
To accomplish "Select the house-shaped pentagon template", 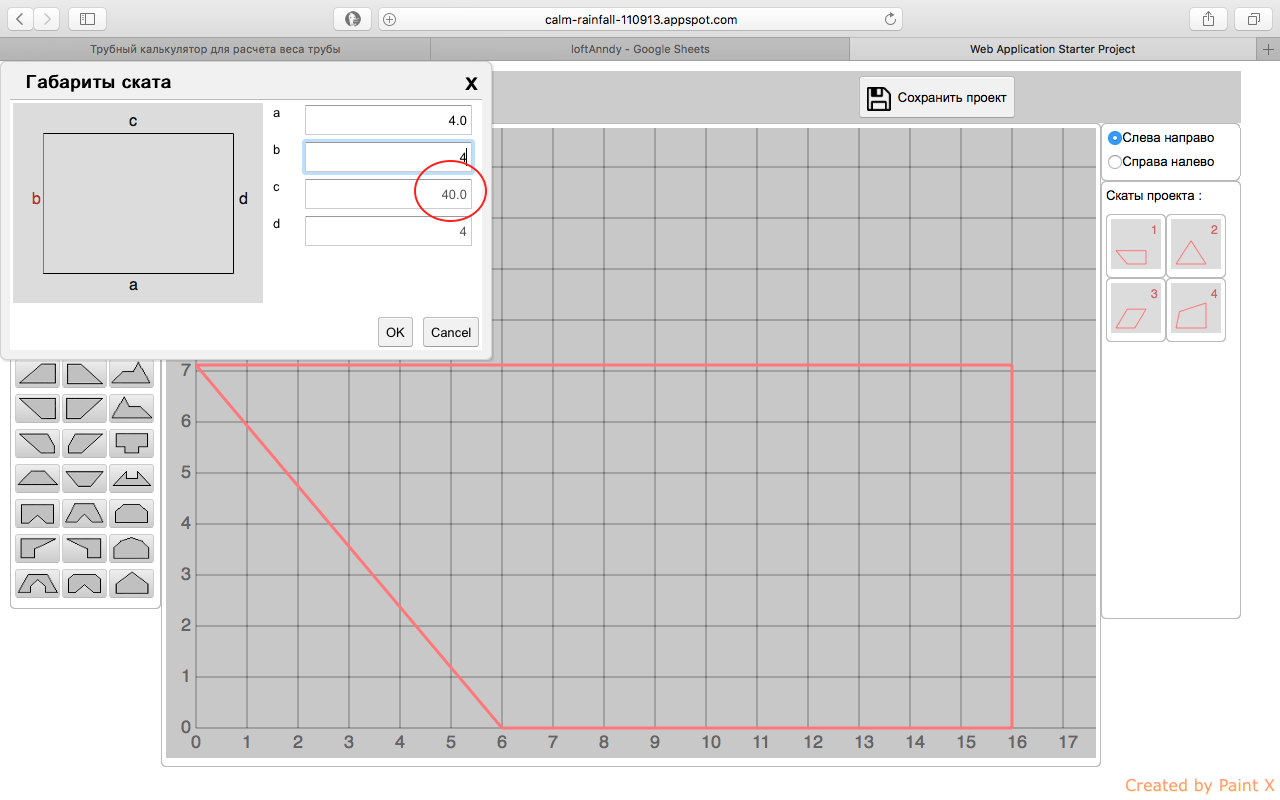I will click(131, 583).
